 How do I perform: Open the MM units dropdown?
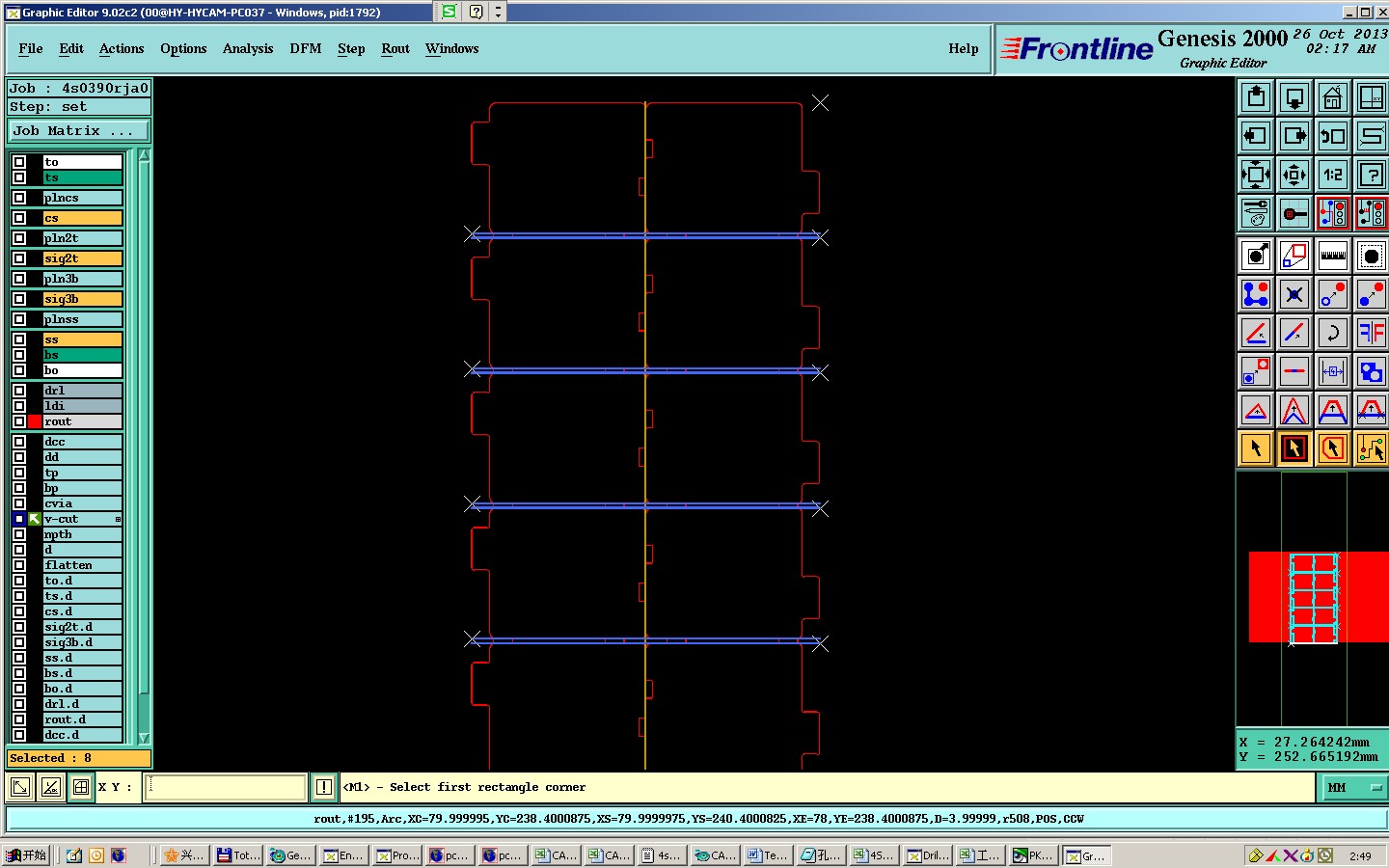point(1352,788)
